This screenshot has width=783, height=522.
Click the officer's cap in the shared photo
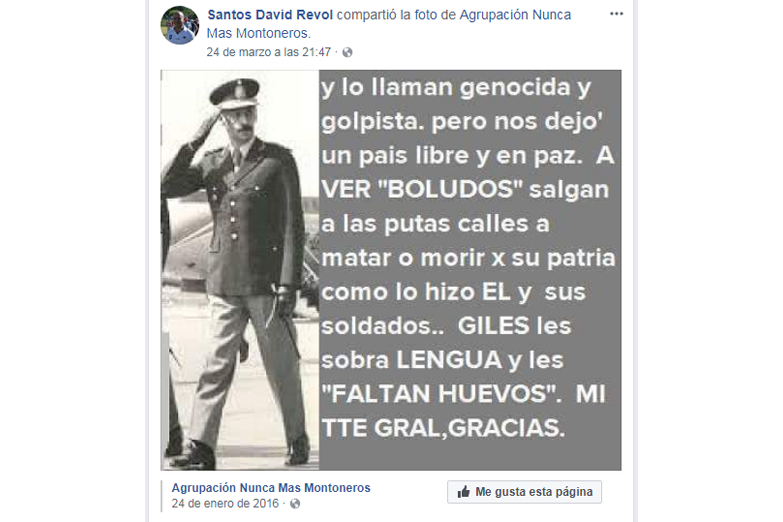coord(235,92)
